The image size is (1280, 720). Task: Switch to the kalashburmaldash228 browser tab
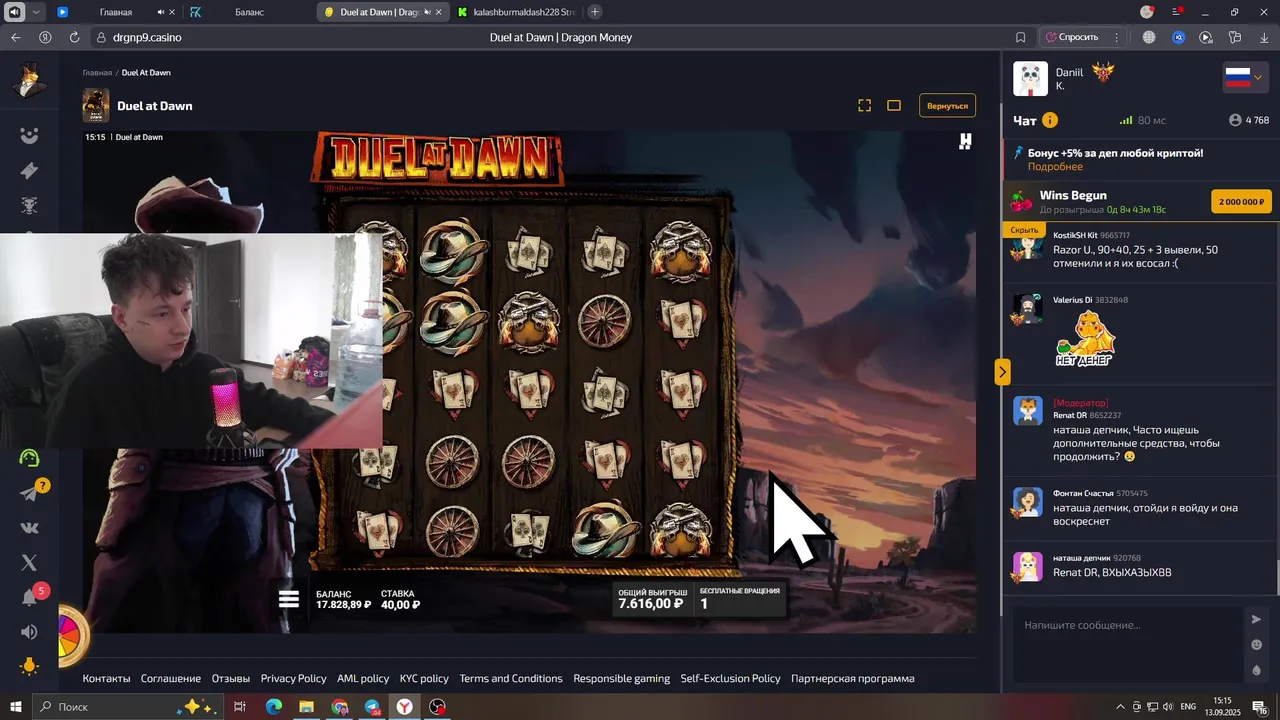pos(515,12)
